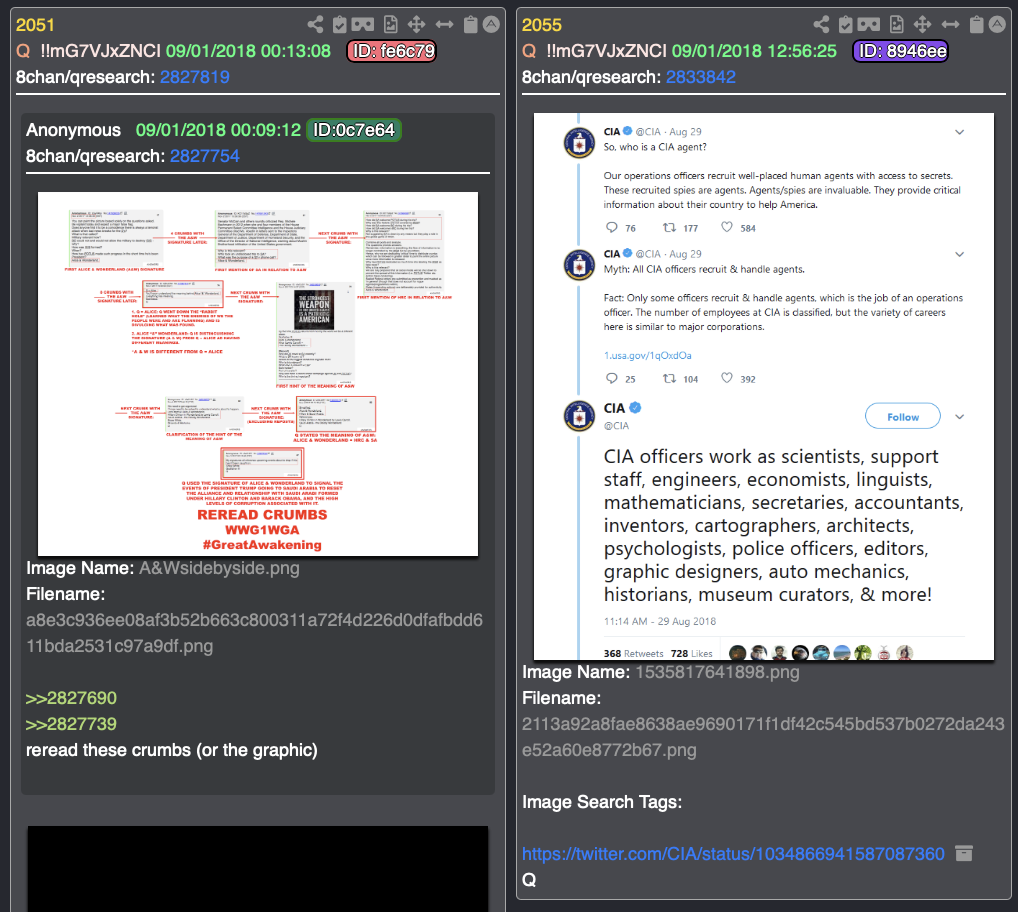Click the four-way move arrows on post 2055
Image resolution: width=1018 pixels, height=912 pixels.
pos(923,25)
